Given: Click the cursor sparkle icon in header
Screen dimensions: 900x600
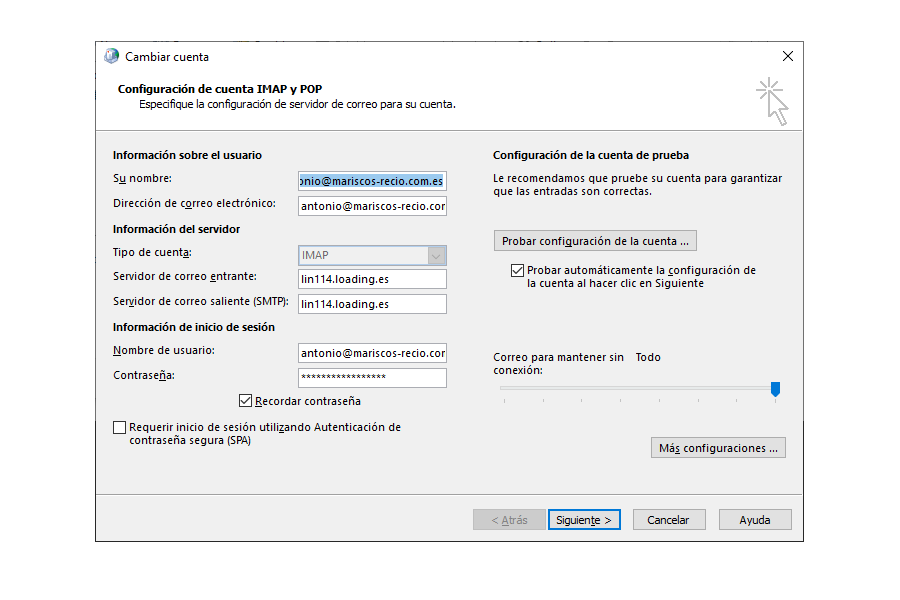Looking at the screenshot, I should point(772,102).
